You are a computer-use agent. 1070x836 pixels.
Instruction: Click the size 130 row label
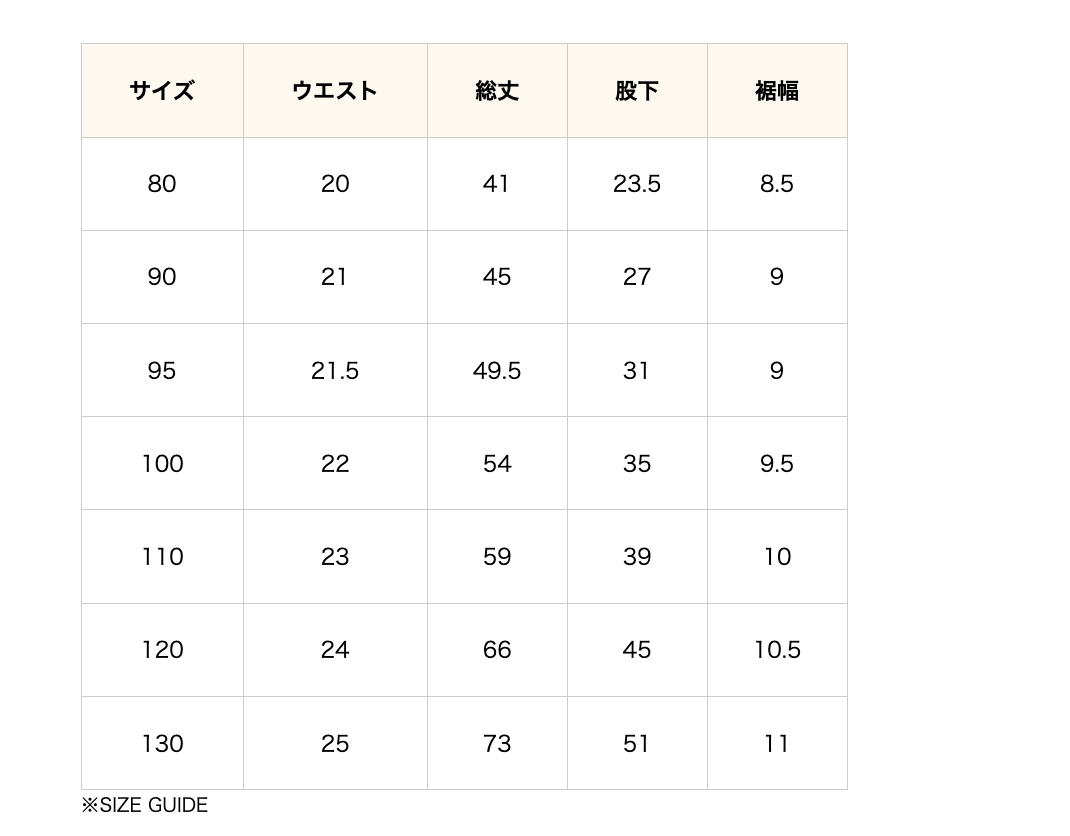pos(162,744)
